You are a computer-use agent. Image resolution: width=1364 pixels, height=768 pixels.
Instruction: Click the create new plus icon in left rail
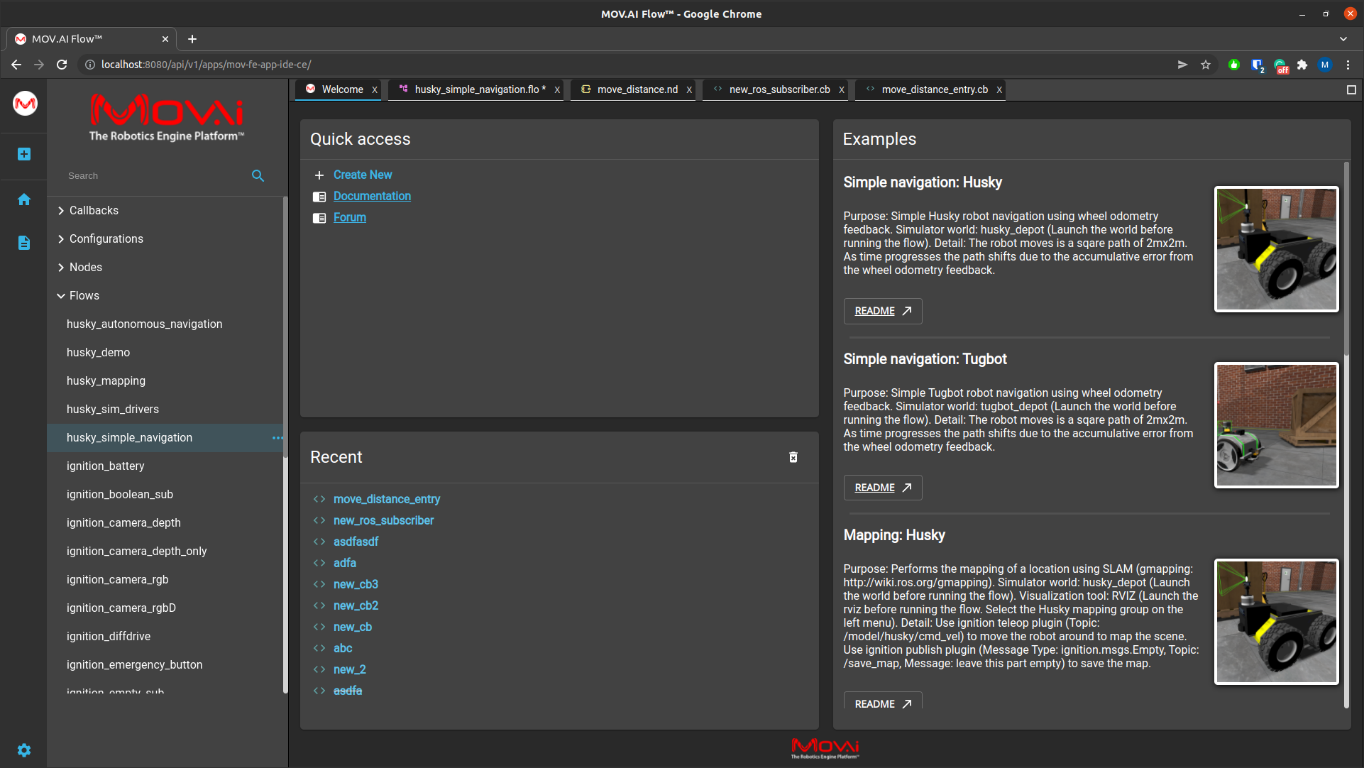(24, 154)
